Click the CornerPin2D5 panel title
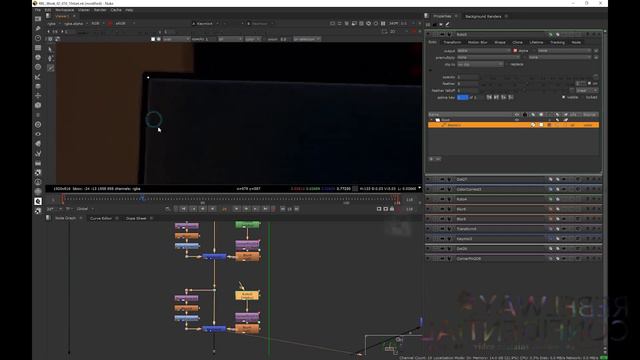640x360 pixels. point(469,258)
